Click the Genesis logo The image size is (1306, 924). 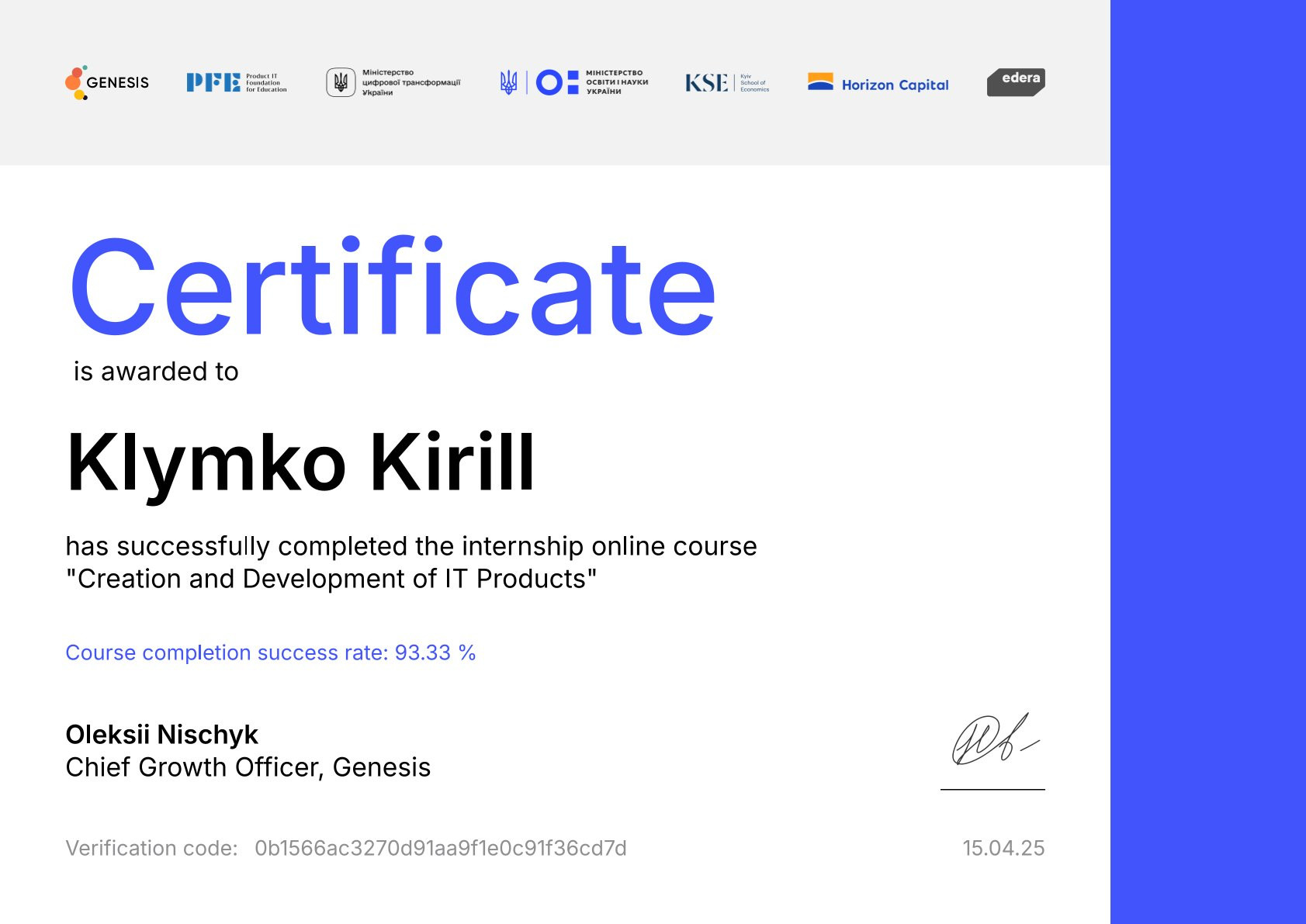pos(107,82)
